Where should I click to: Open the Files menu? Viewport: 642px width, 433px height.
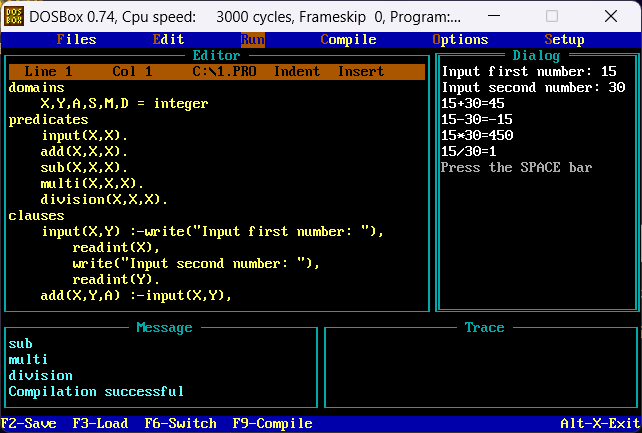(x=77, y=40)
